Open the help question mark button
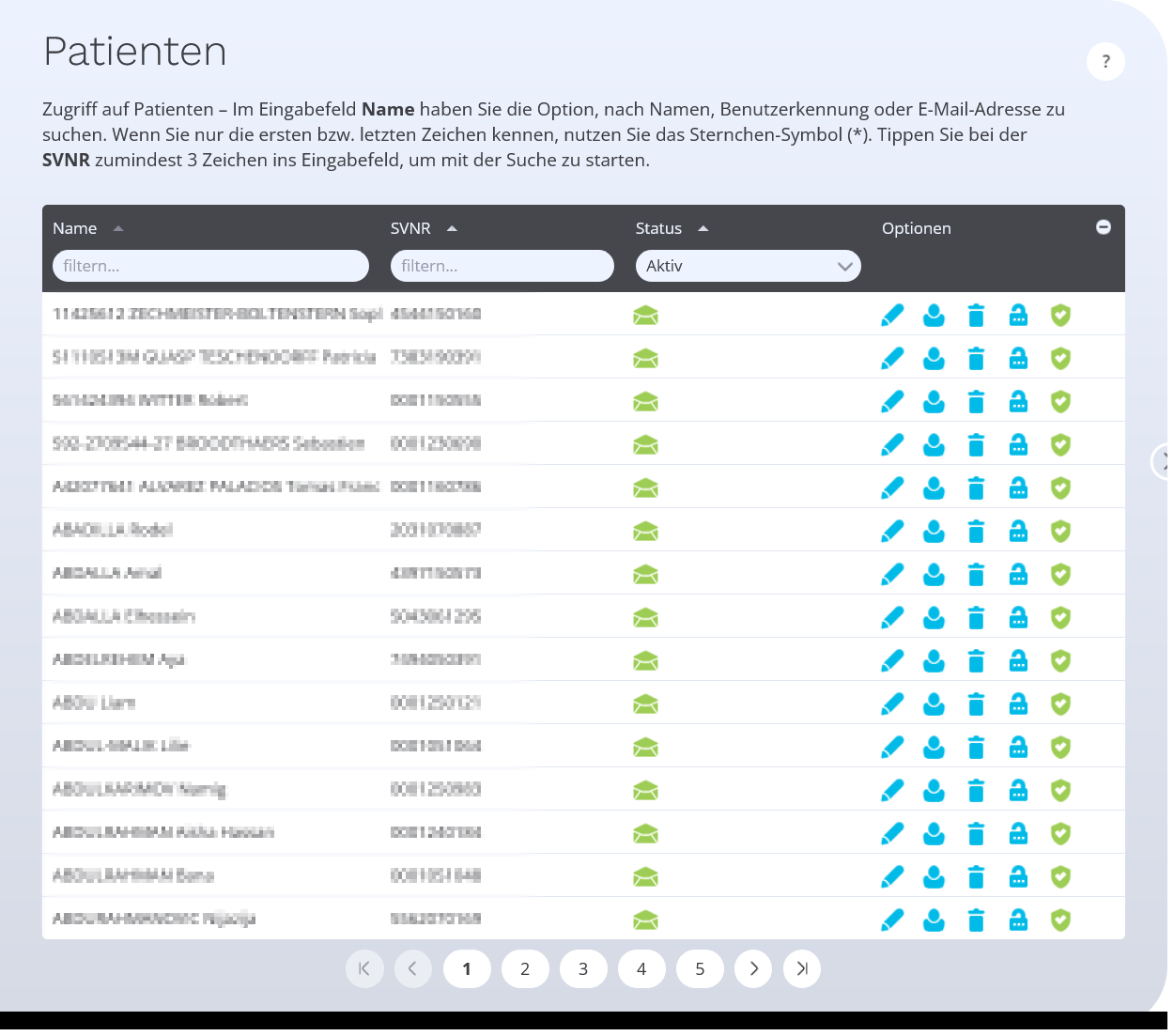1174x1036 pixels. pos(1106,62)
